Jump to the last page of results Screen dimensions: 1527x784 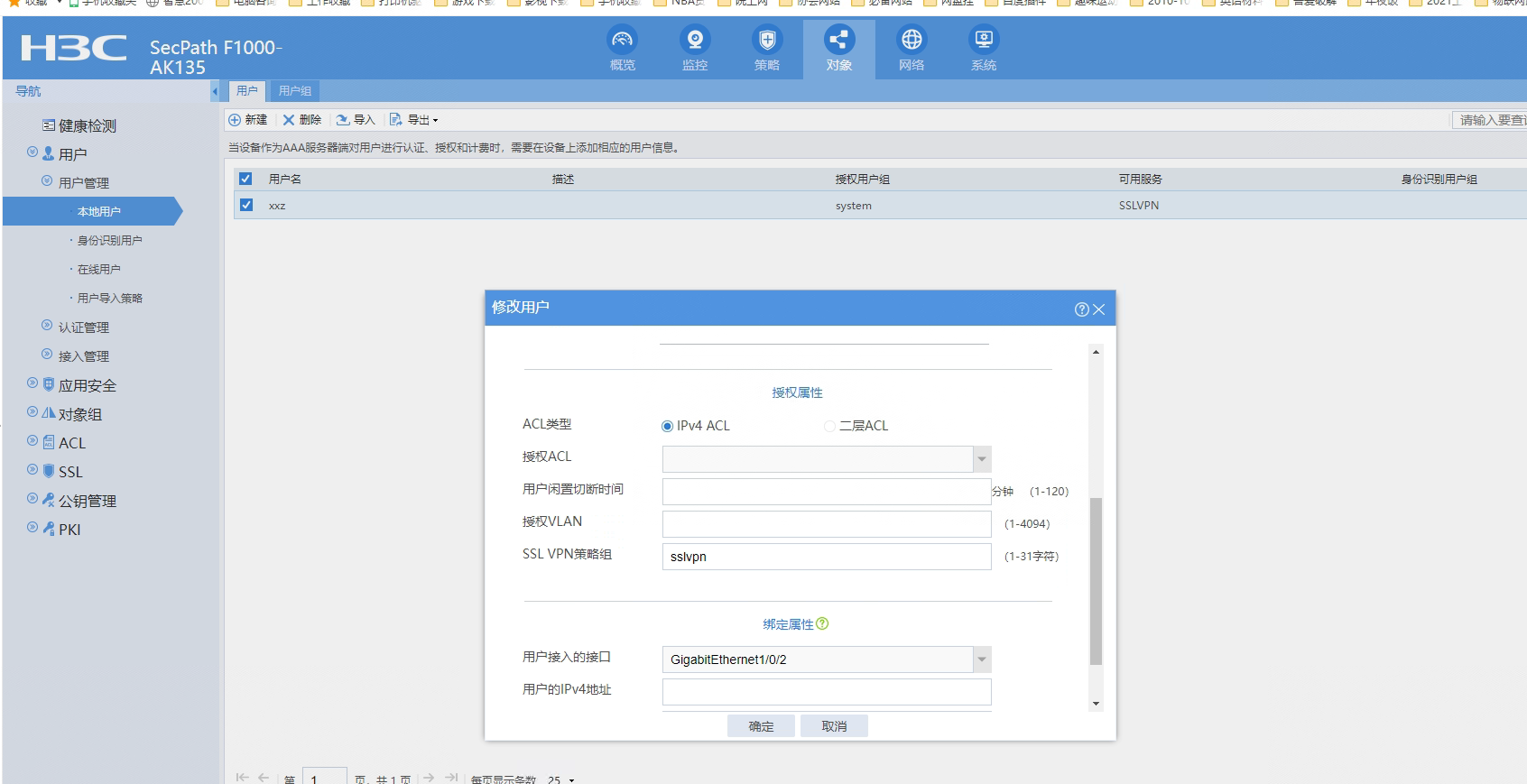(x=451, y=777)
